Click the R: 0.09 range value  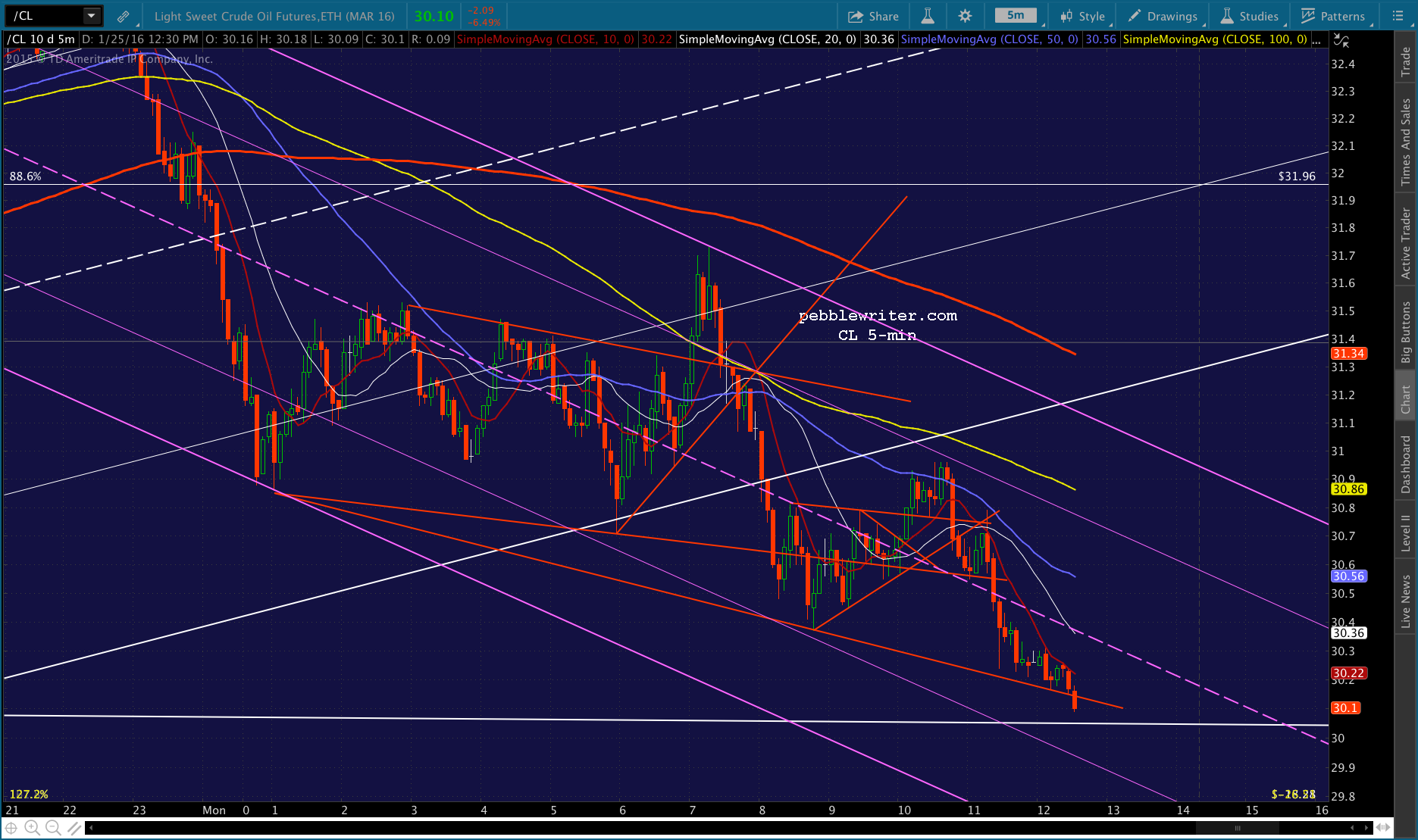pos(431,39)
